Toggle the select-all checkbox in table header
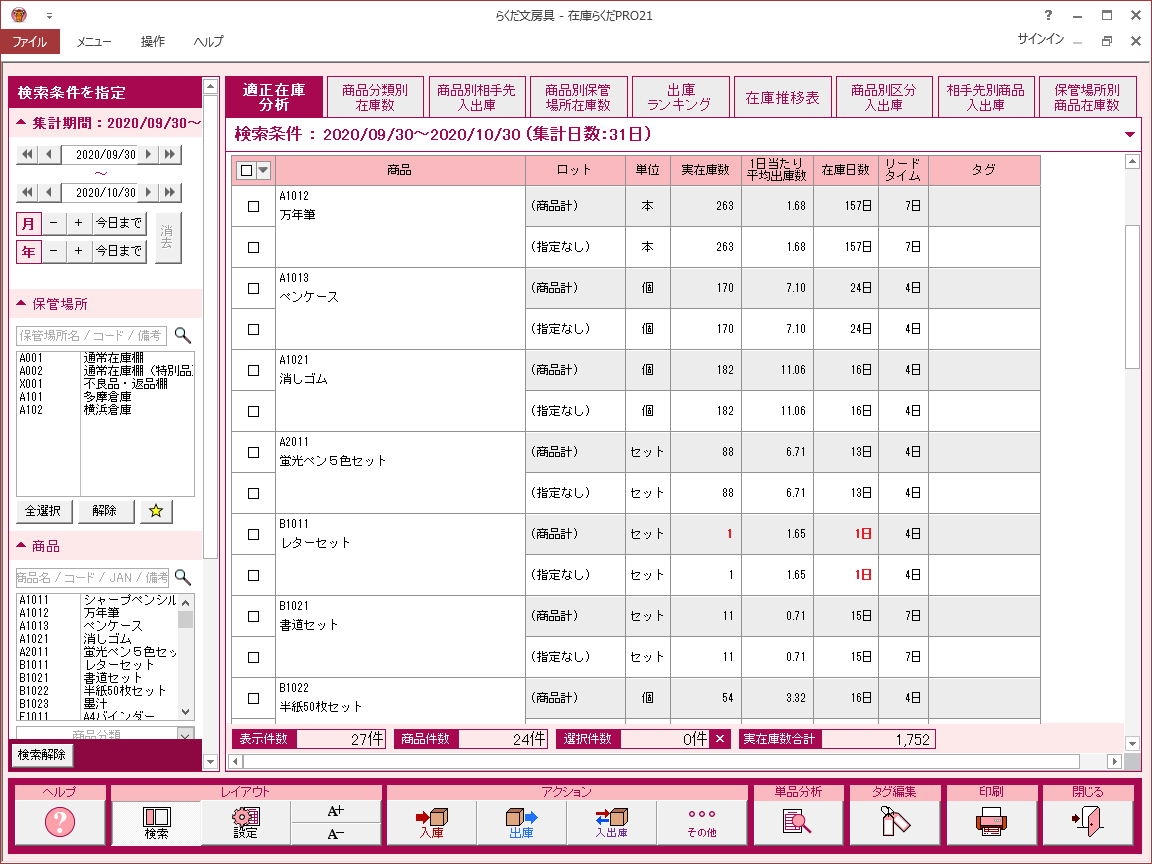Viewport: 1152px width, 864px height. click(247, 170)
